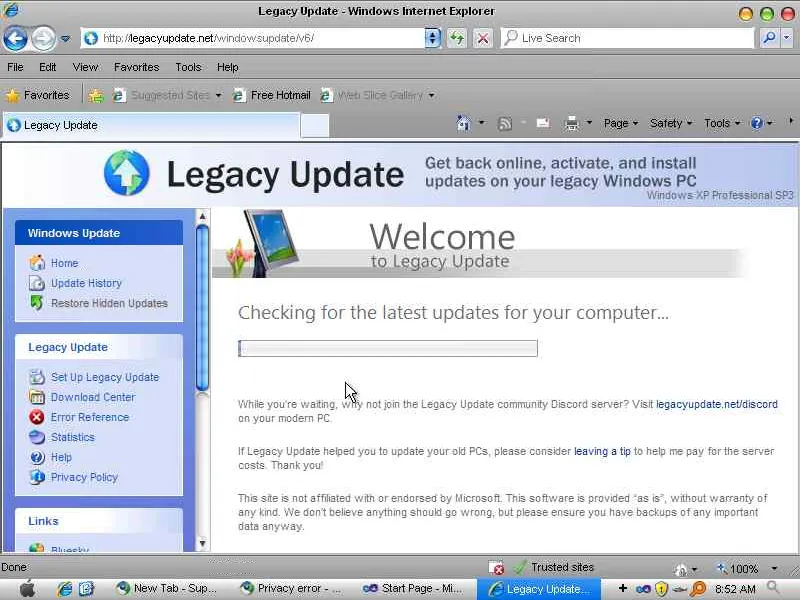Open the Favorites menu
800x600 pixels.
pos(137,67)
